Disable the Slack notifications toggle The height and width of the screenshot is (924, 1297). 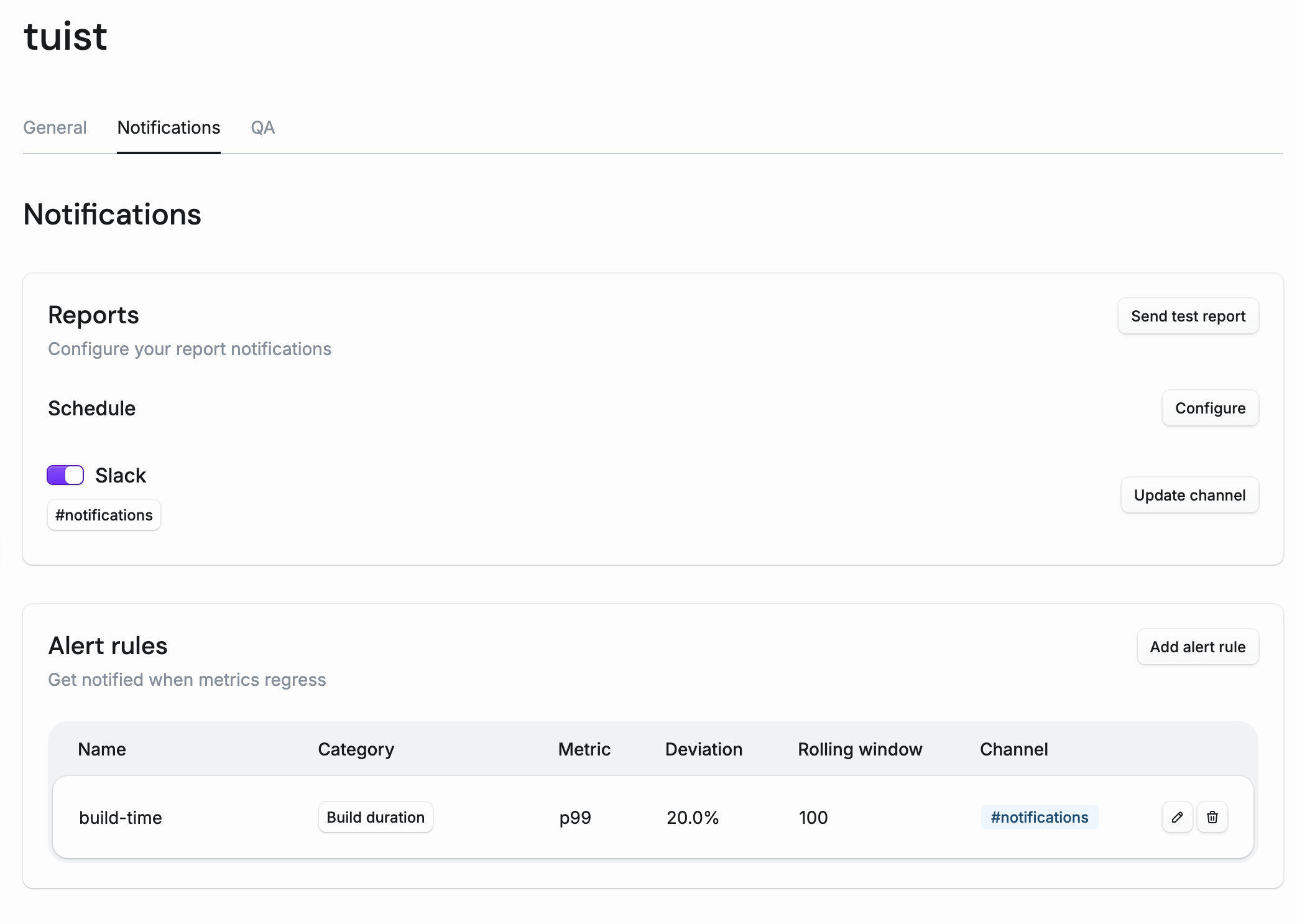point(64,475)
